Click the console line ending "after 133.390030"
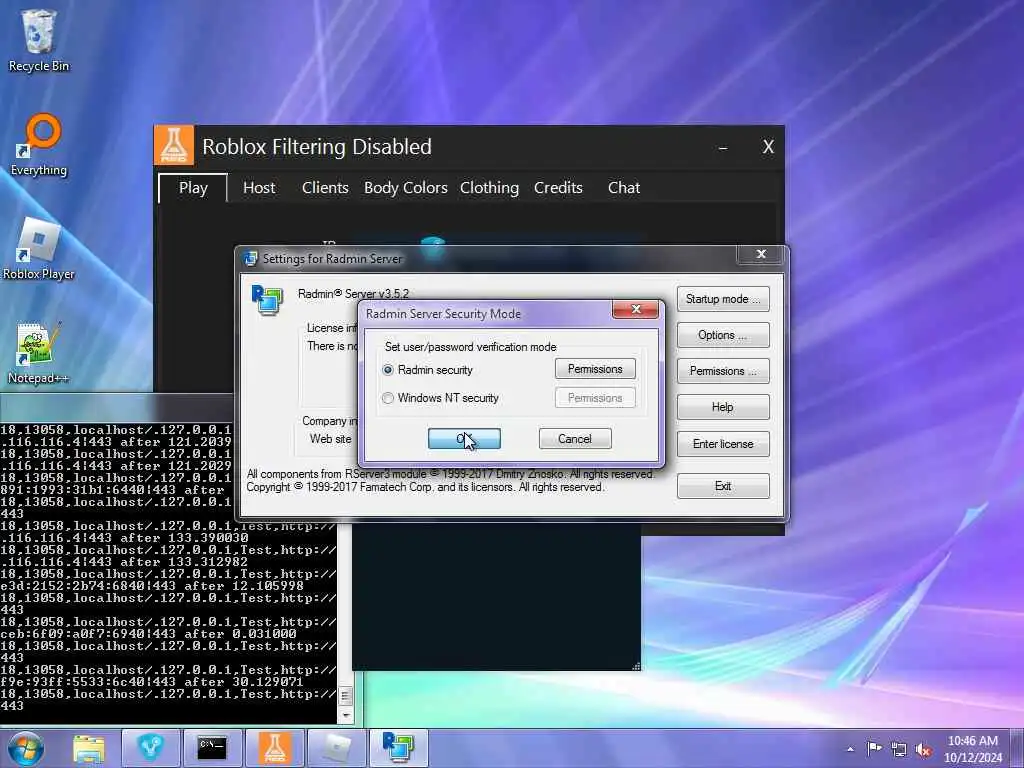Image resolution: width=1024 pixels, height=768 pixels. 124,538
